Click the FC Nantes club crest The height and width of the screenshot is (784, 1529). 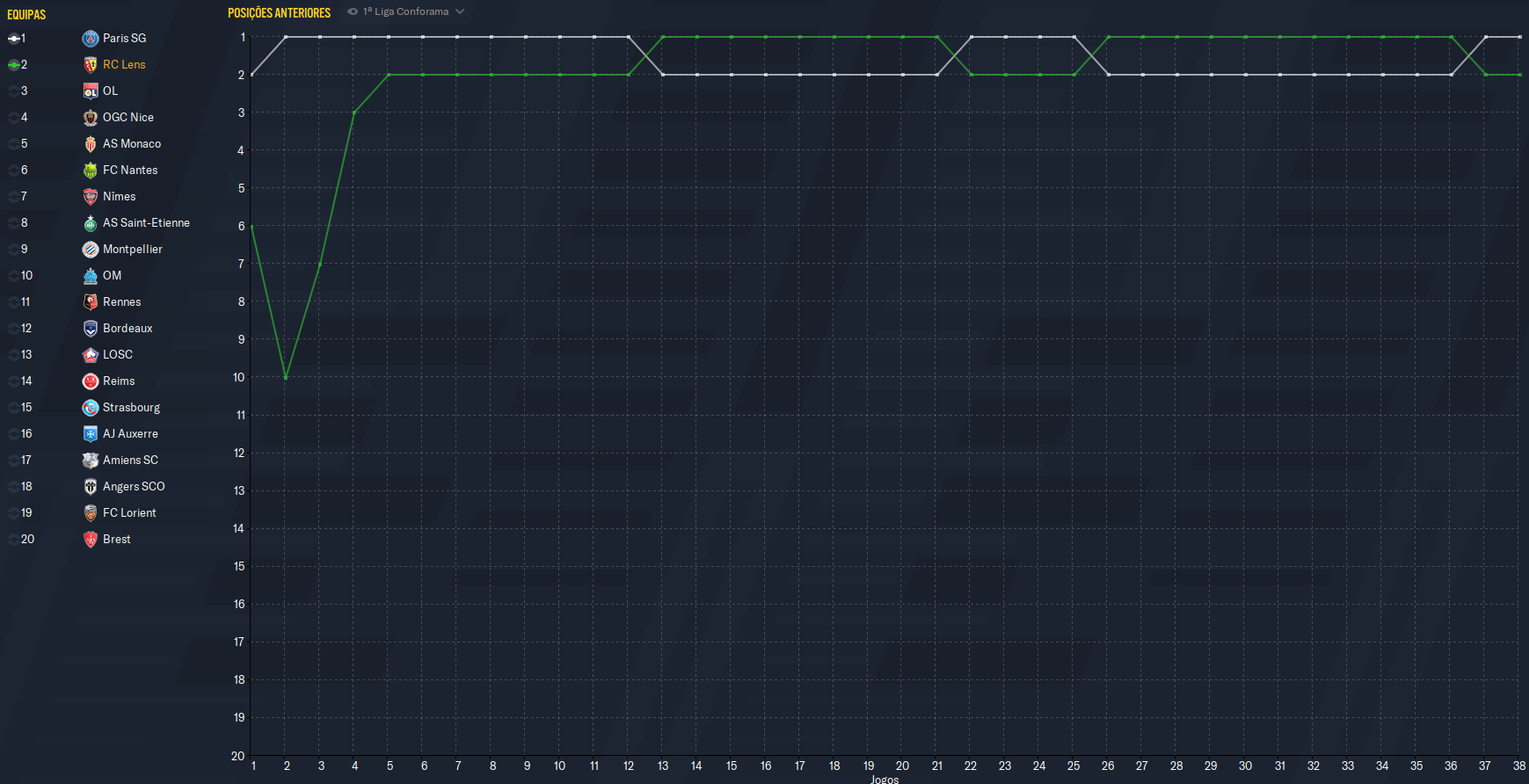(x=91, y=171)
